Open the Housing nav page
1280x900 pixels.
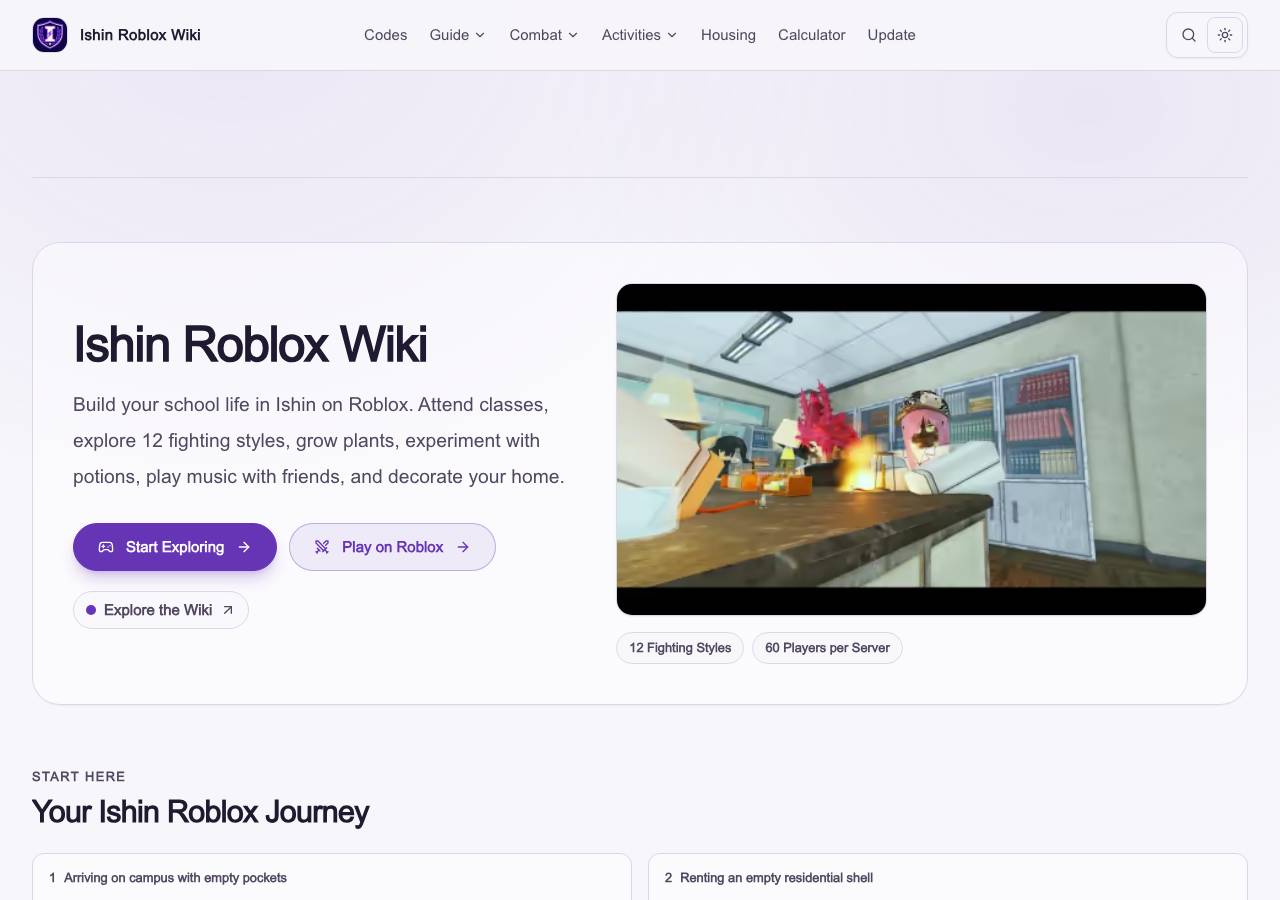point(728,35)
